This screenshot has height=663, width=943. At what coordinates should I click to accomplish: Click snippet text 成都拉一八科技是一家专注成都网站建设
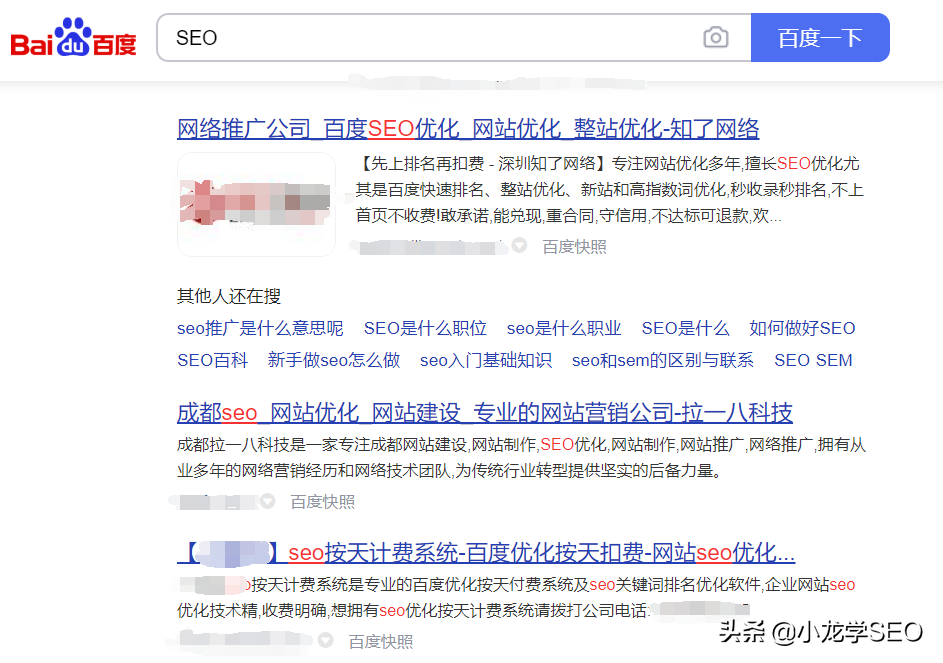click(x=322, y=445)
